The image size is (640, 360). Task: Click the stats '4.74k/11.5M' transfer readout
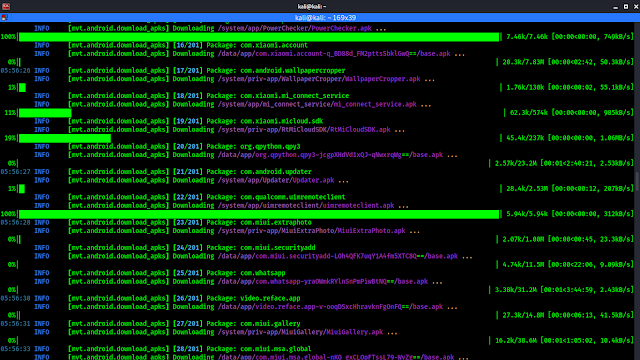(568, 264)
